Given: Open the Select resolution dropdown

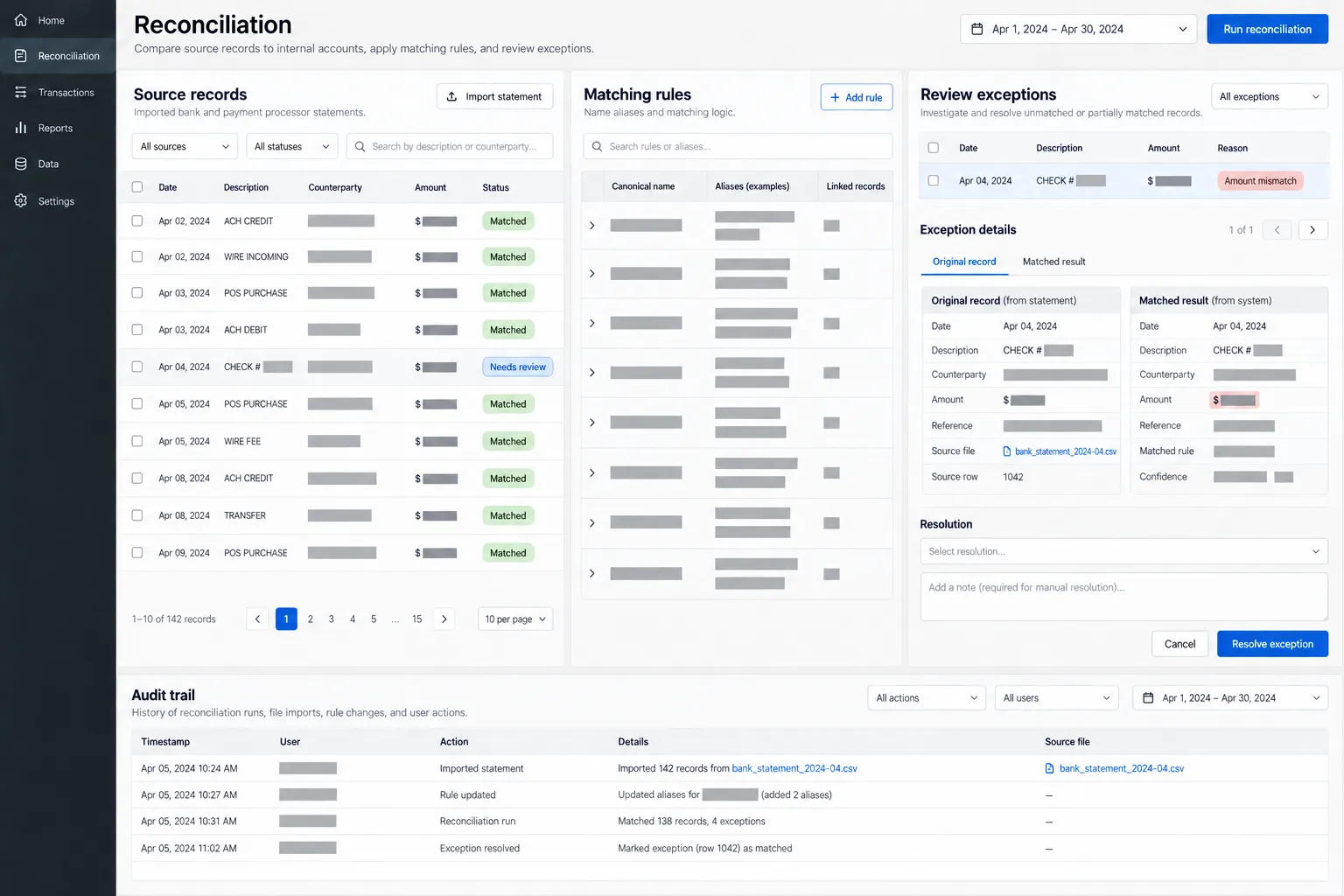Looking at the screenshot, I should click(1124, 551).
